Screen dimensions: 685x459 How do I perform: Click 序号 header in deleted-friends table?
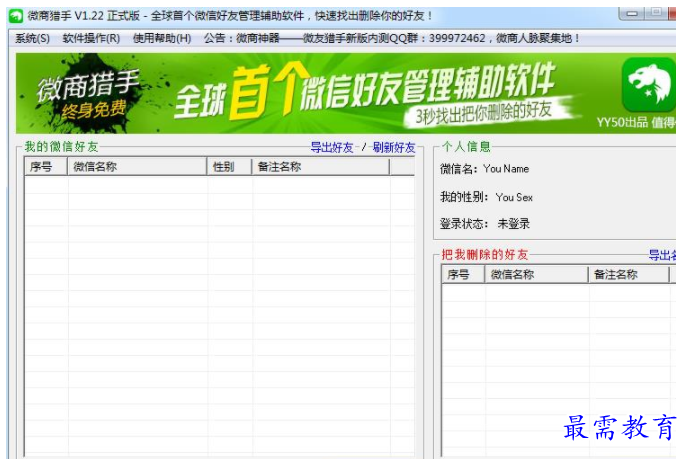point(463,275)
